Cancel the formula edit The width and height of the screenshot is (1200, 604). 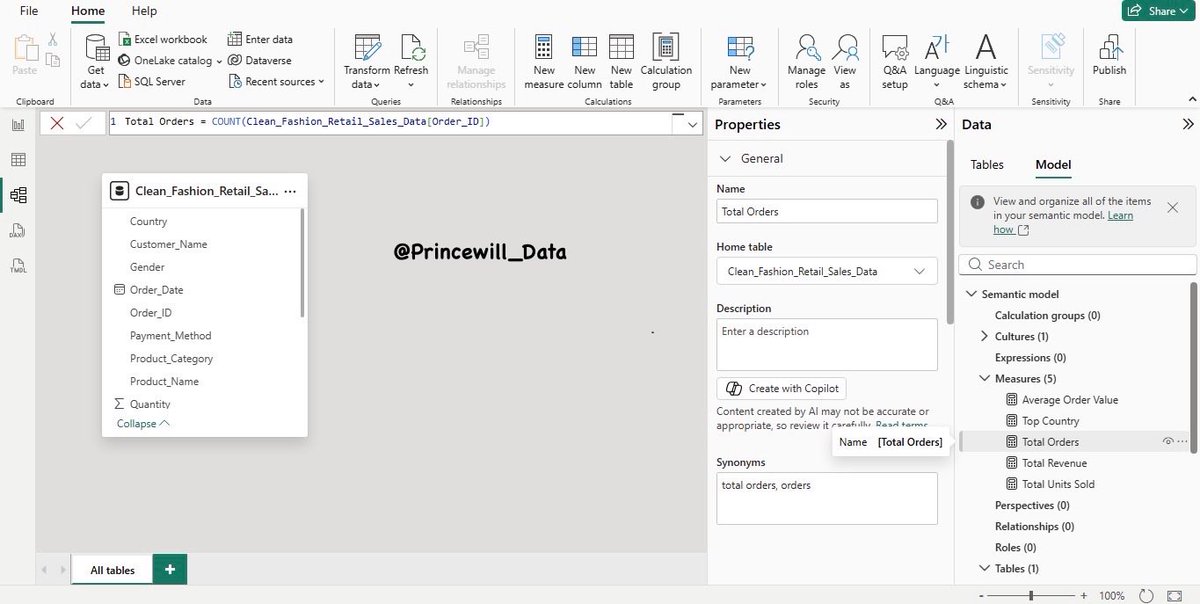57,122
